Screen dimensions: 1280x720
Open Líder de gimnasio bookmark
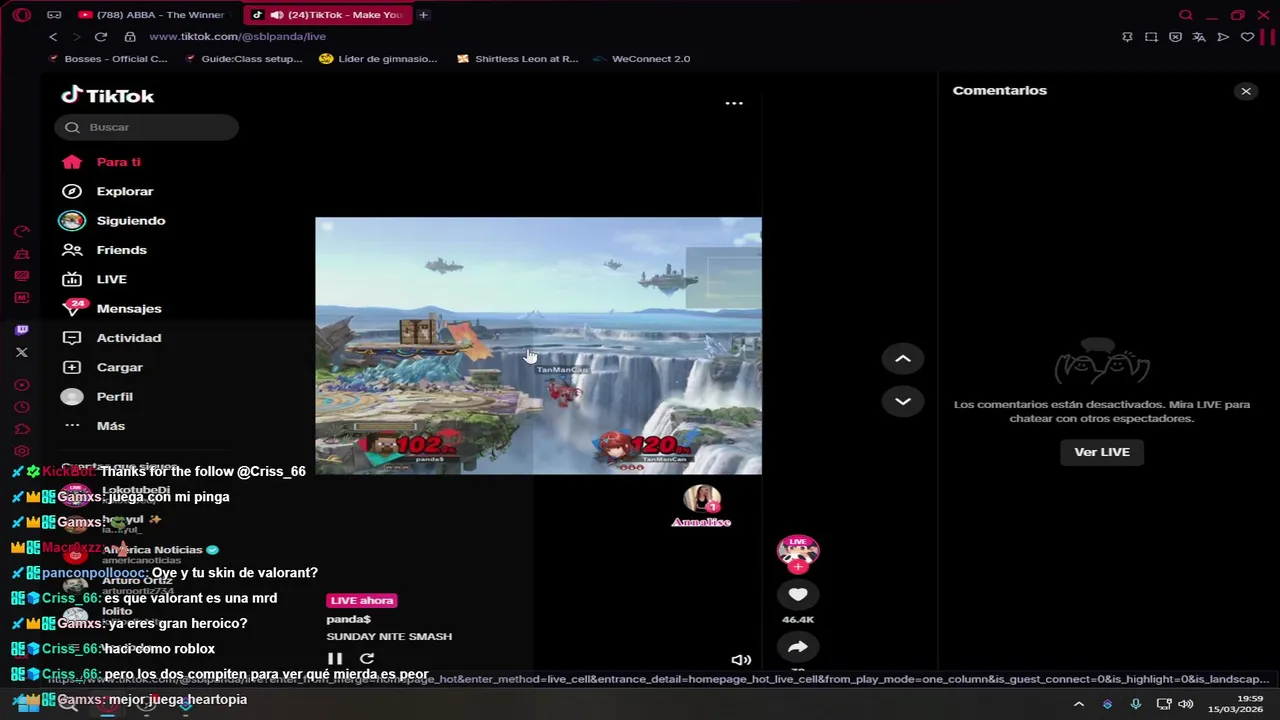click(378, 59)
